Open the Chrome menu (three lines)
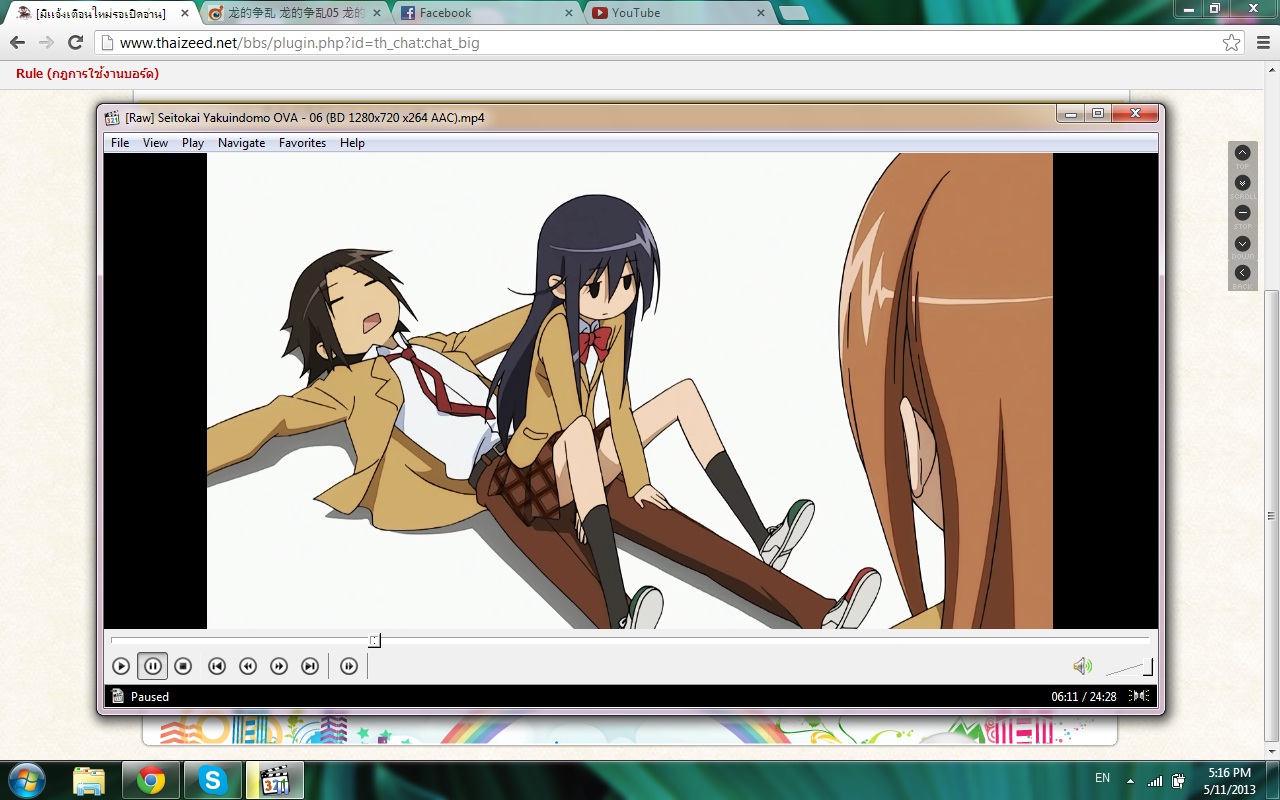 (1261, 43)
